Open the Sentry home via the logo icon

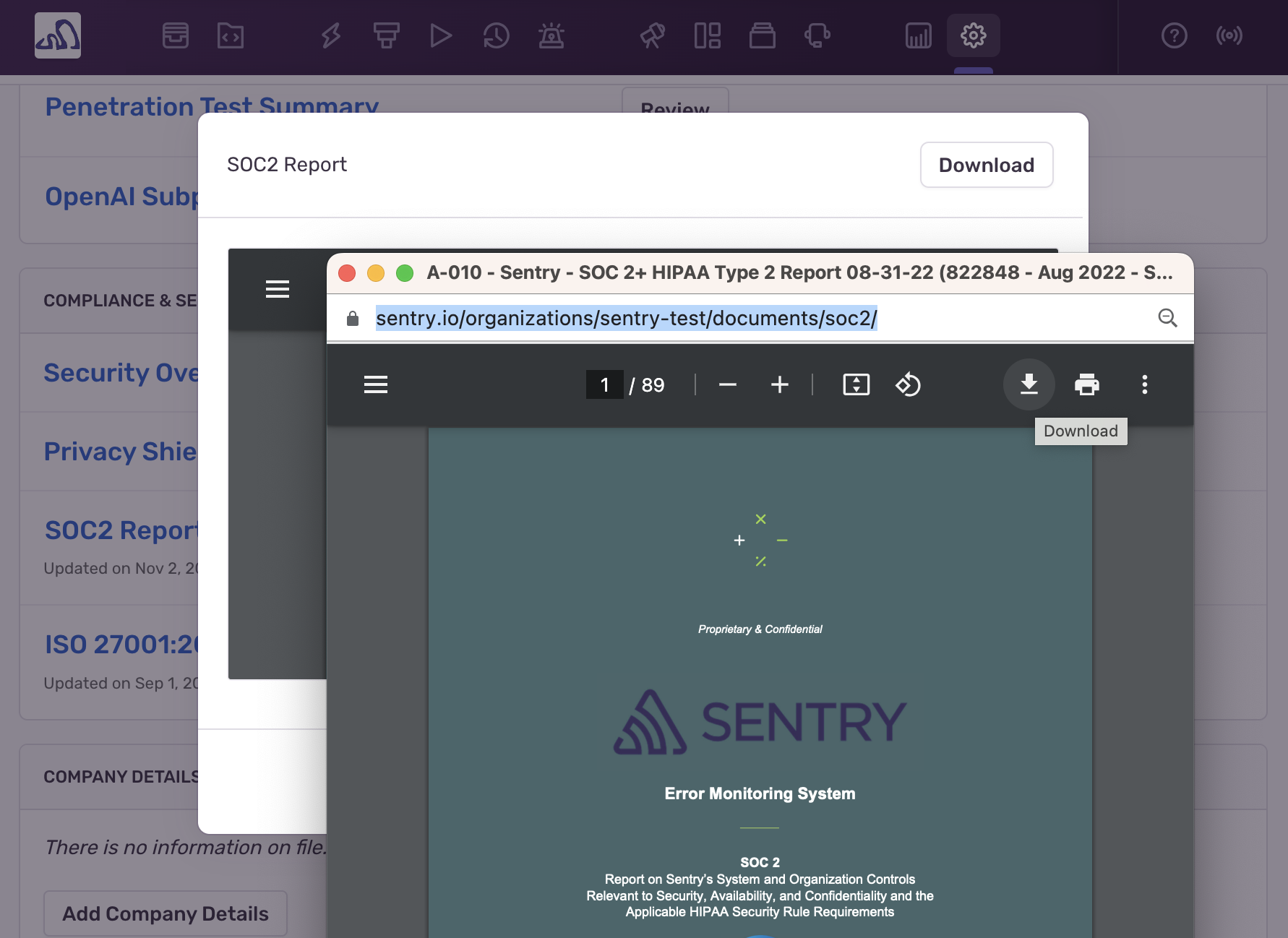(57, 35)
